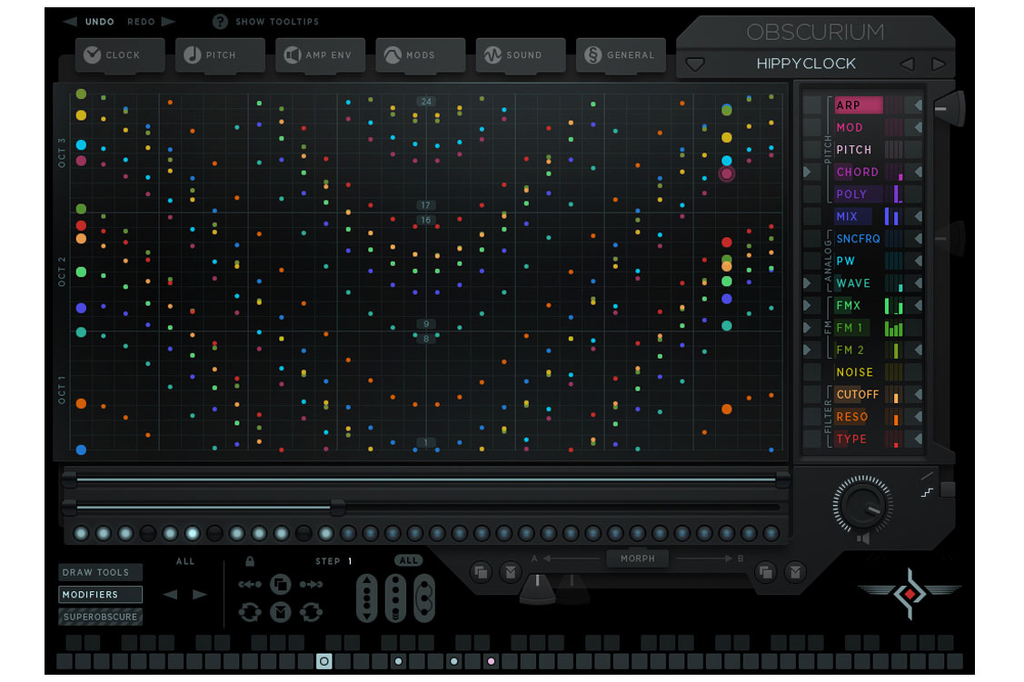Click the padlock lock icon near STEP

tap(249, 561)
